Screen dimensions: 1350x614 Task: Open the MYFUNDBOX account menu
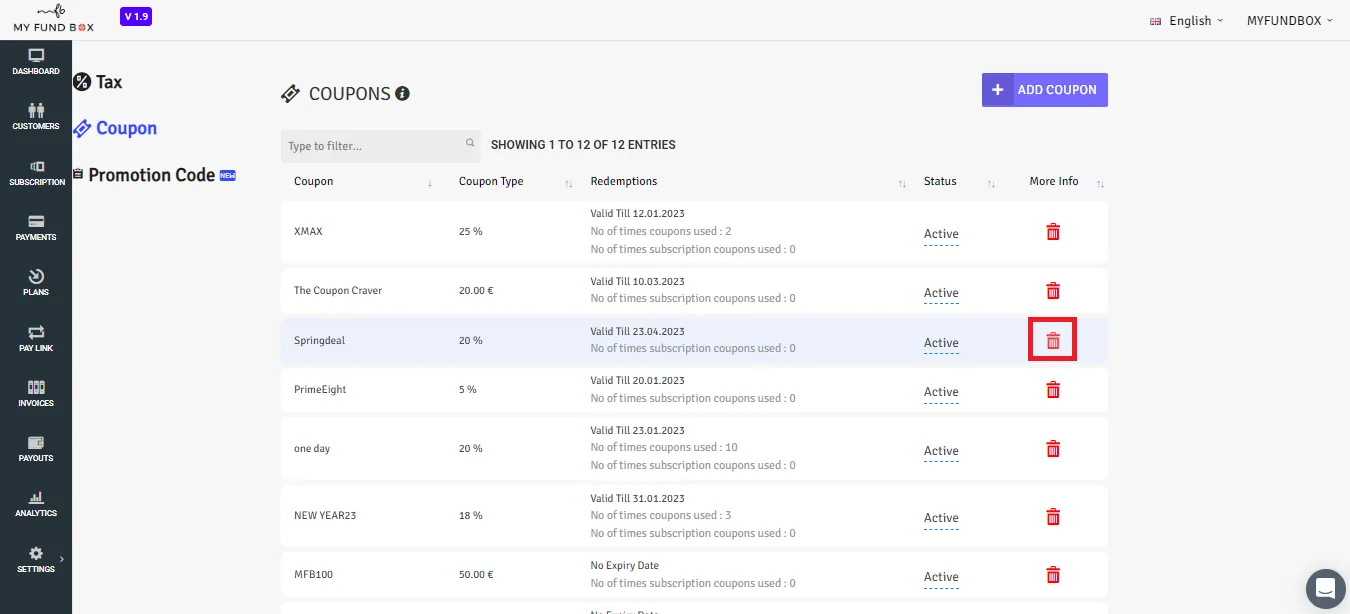pyautogui.click(x=1290, y=21)
